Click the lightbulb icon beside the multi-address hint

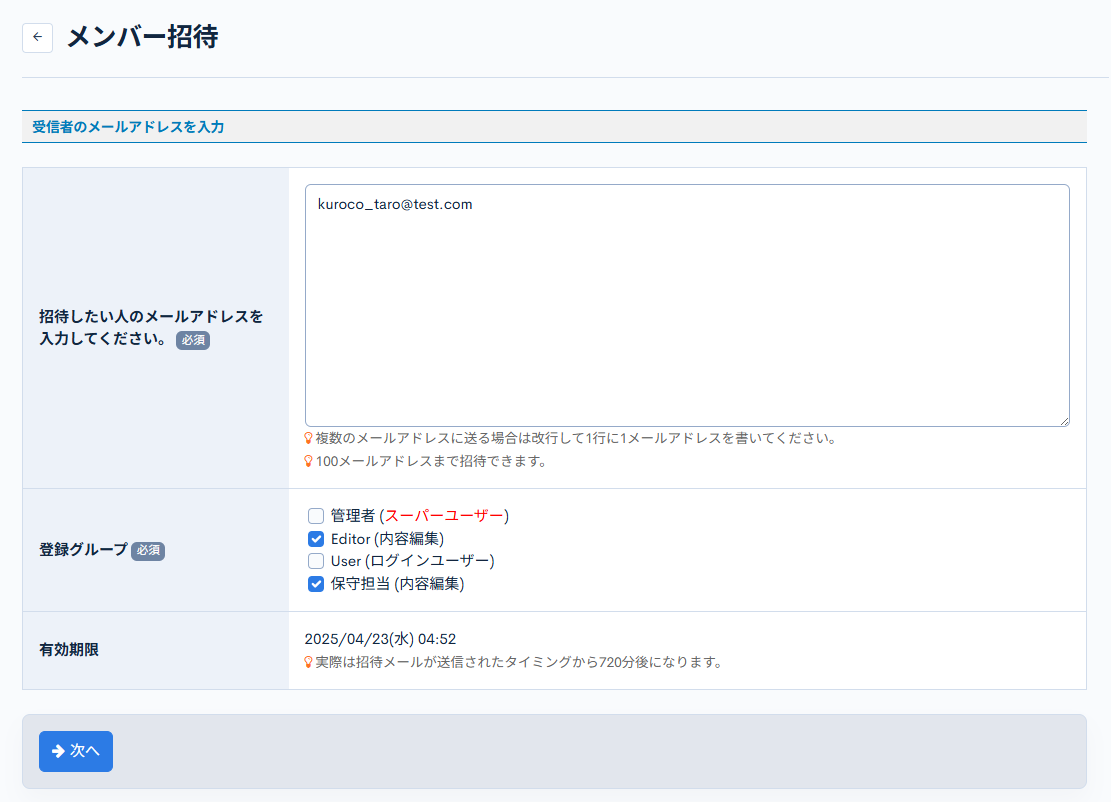point(309,438)
